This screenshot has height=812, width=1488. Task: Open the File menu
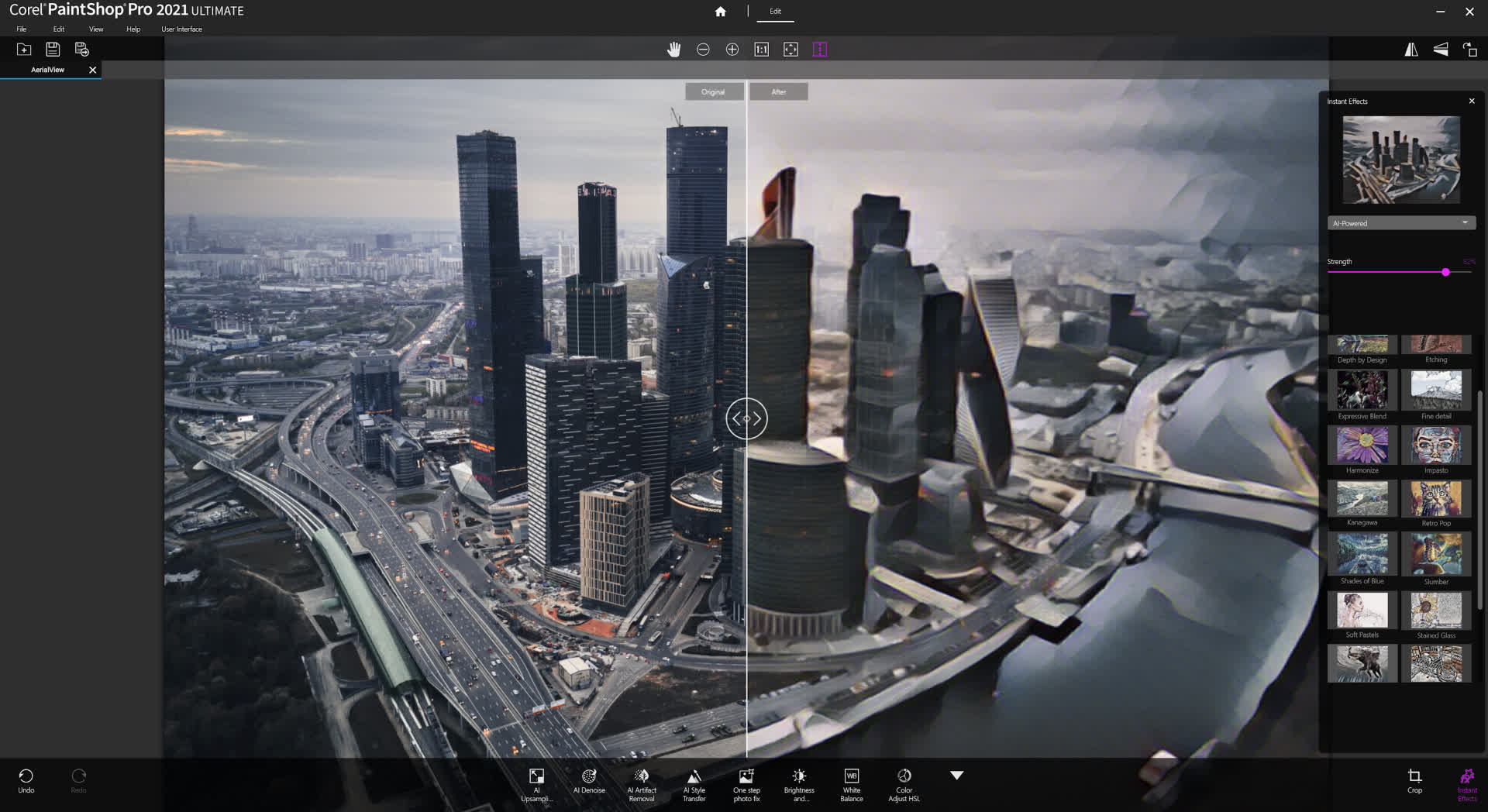tap(22, 29)
